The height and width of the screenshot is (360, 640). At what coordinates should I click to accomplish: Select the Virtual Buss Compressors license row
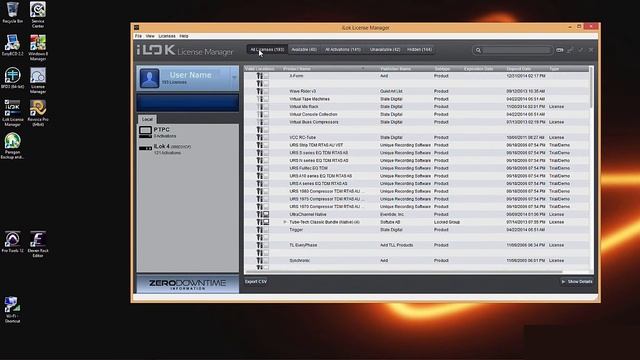pos(417,122)
